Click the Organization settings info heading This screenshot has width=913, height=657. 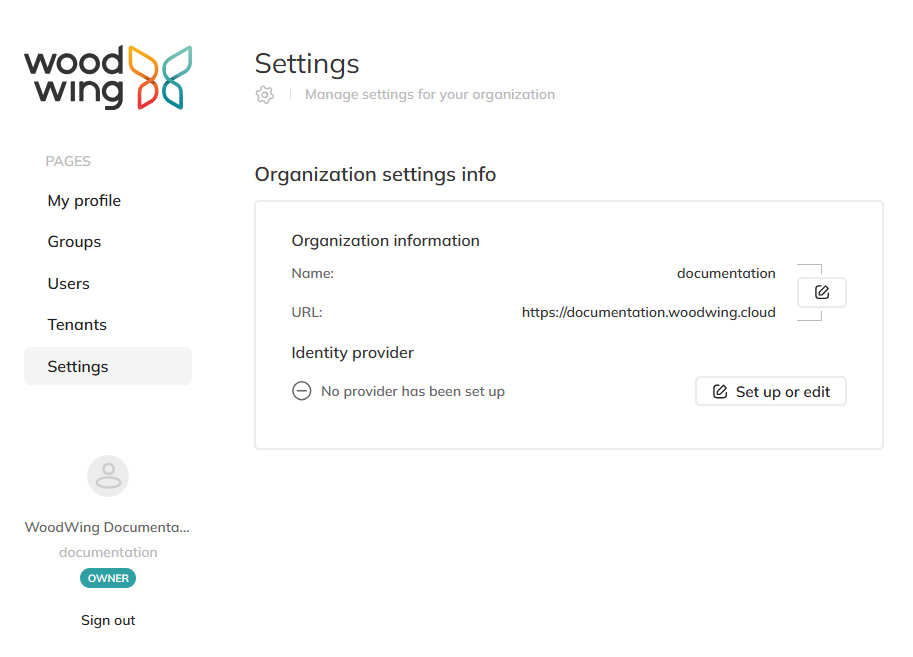click(375, 174)
